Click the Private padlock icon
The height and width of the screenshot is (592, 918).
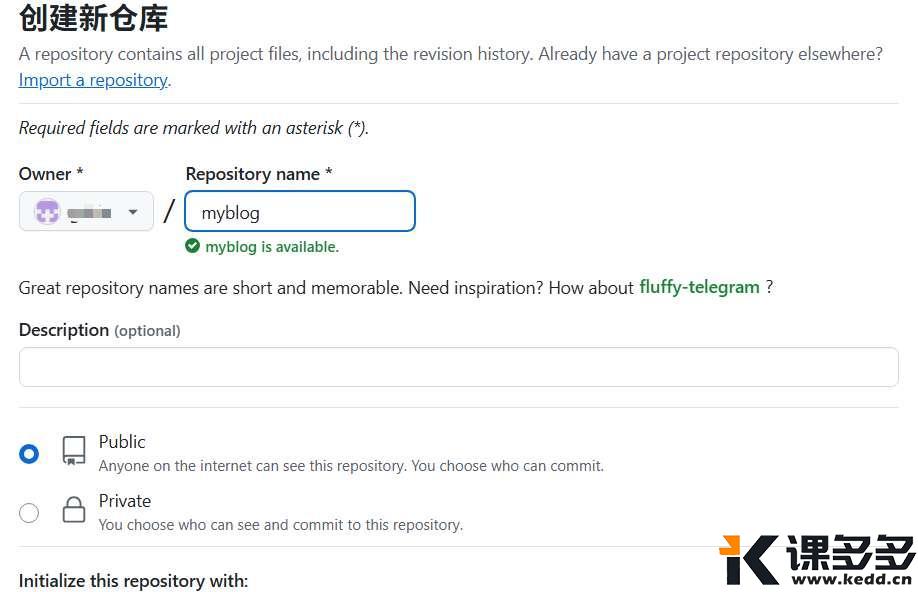click(74, 509)
